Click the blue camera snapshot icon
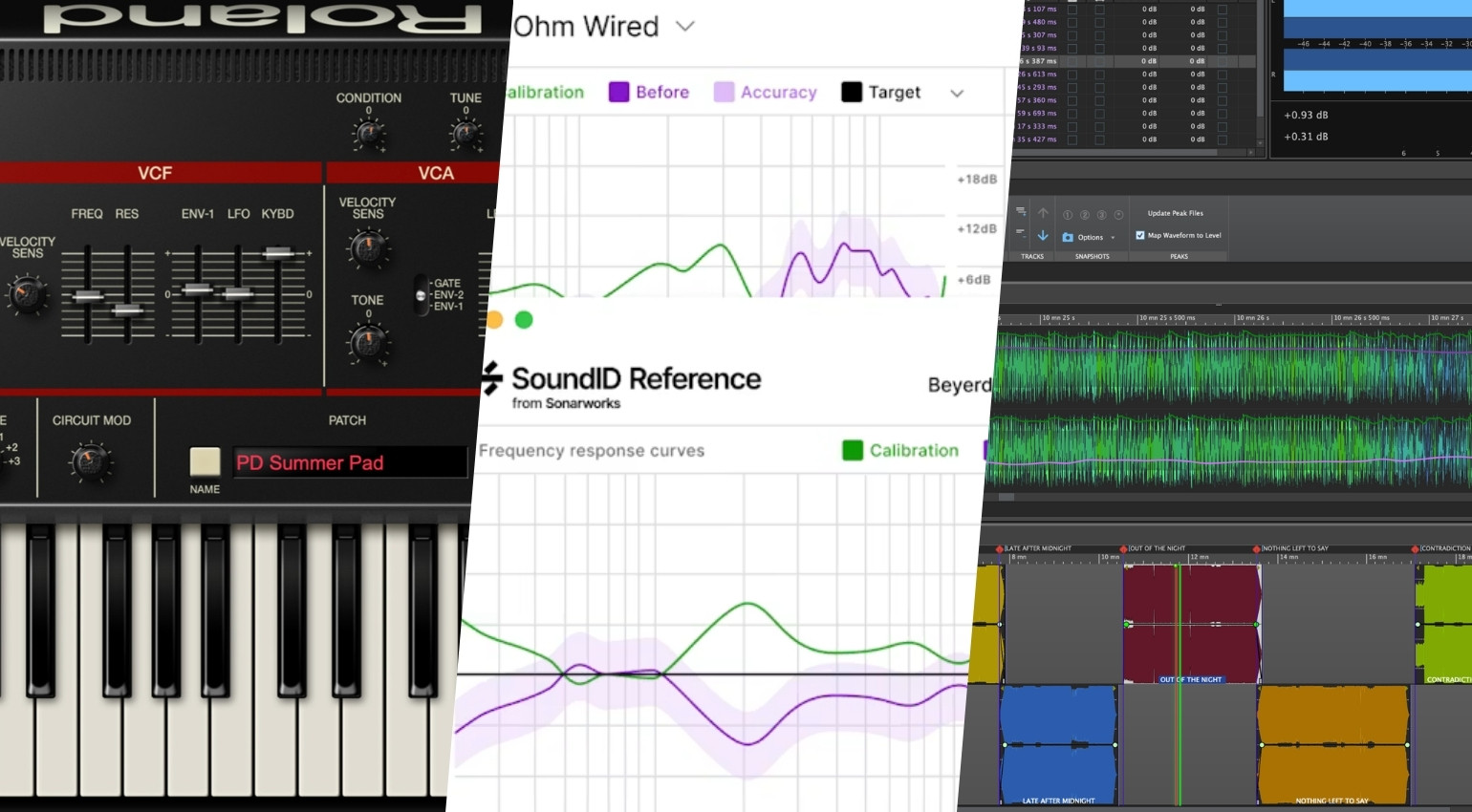The width and height of the screenshot is (1472, 812). (x=1068, y=237)
